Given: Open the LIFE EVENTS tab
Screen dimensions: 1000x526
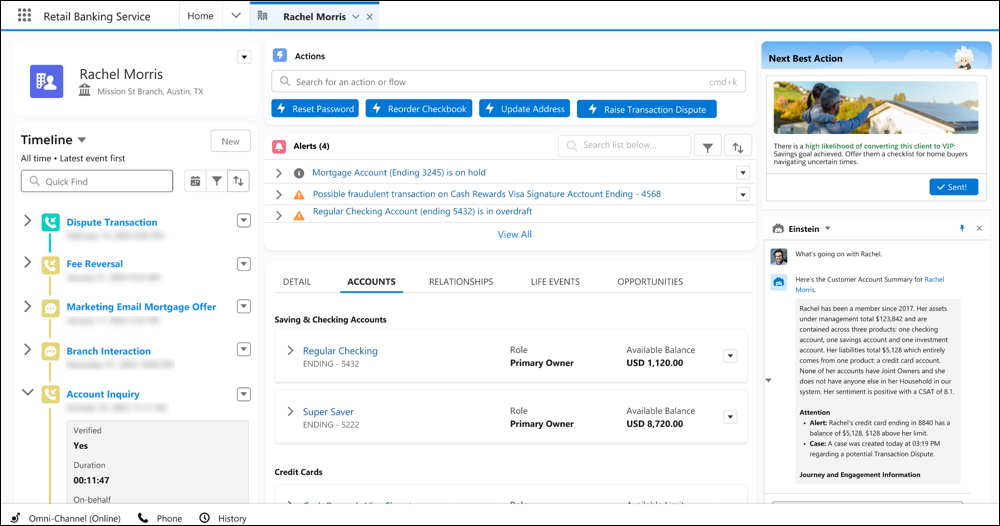Looking at the screenshot, I should 555,281.
